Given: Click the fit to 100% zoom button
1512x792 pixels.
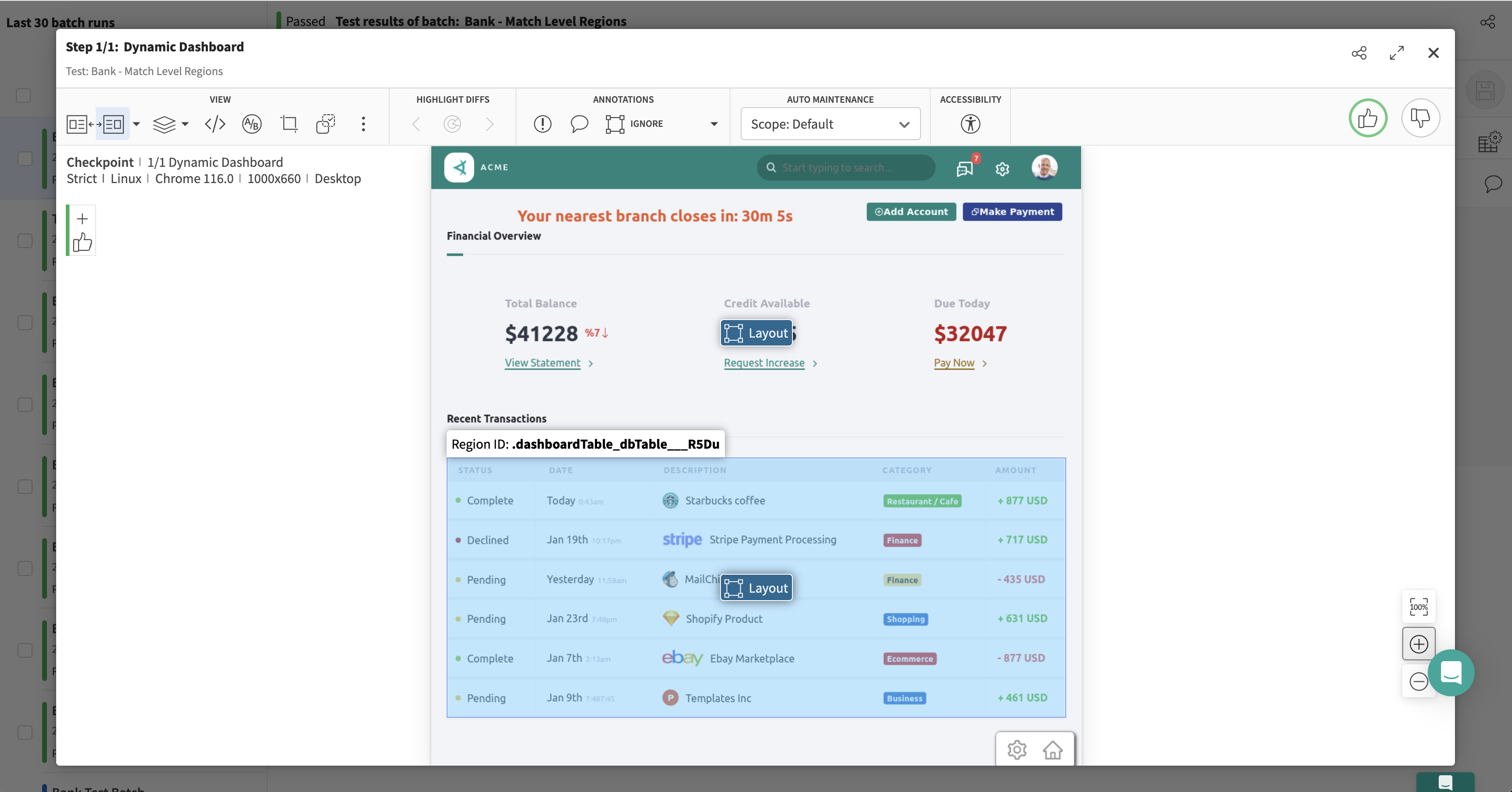Looking at the screenshot, I should point(1418,607).
